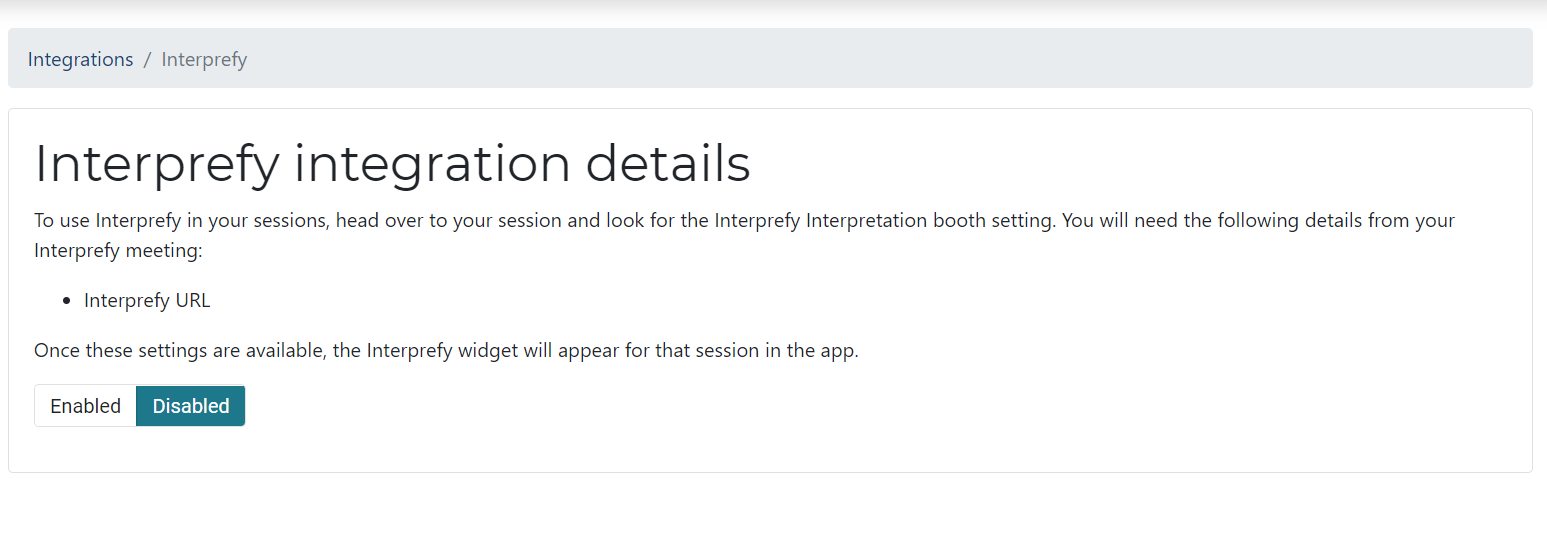
Task: Click the Interprefy breadcrumb item
Action: (x=204, y=59)
